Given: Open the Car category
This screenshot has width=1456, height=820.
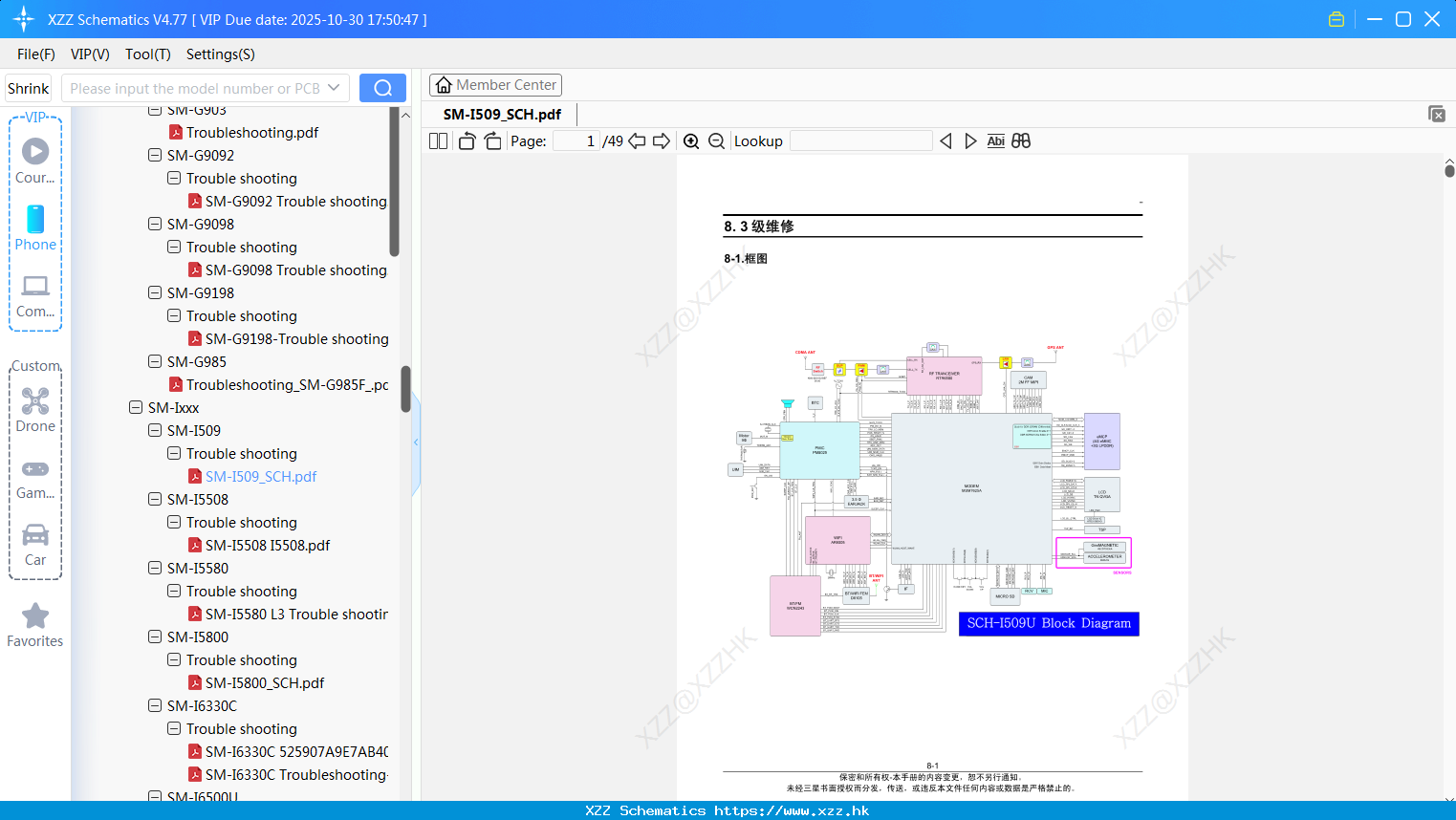Looking at the screenshot, I should point(35,545).
